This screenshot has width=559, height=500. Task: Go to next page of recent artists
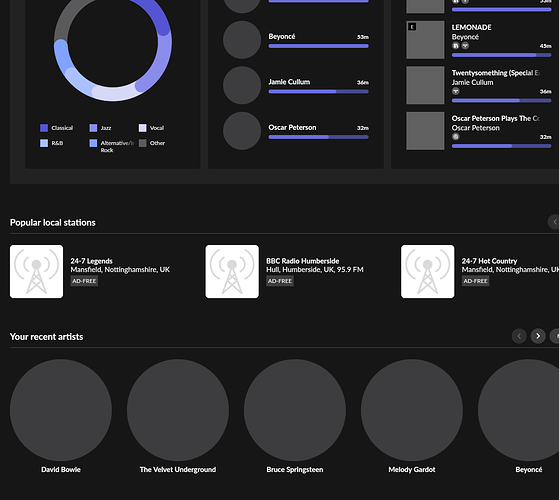point(538,336)
